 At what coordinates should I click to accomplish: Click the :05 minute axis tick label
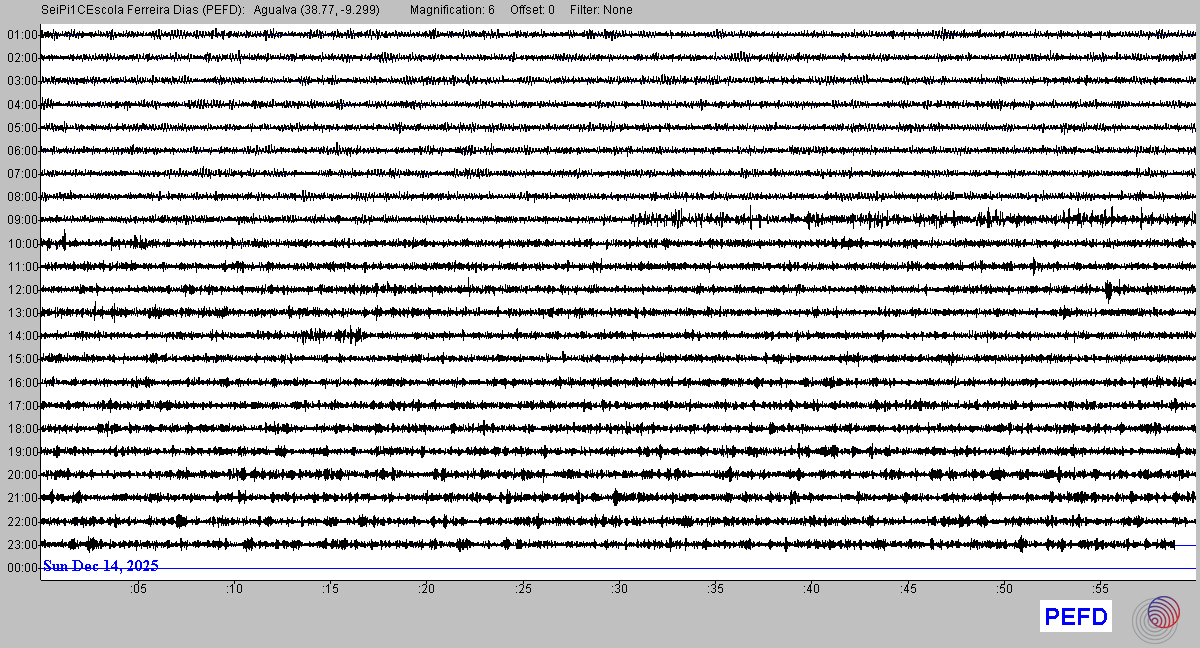coord(137,589)
